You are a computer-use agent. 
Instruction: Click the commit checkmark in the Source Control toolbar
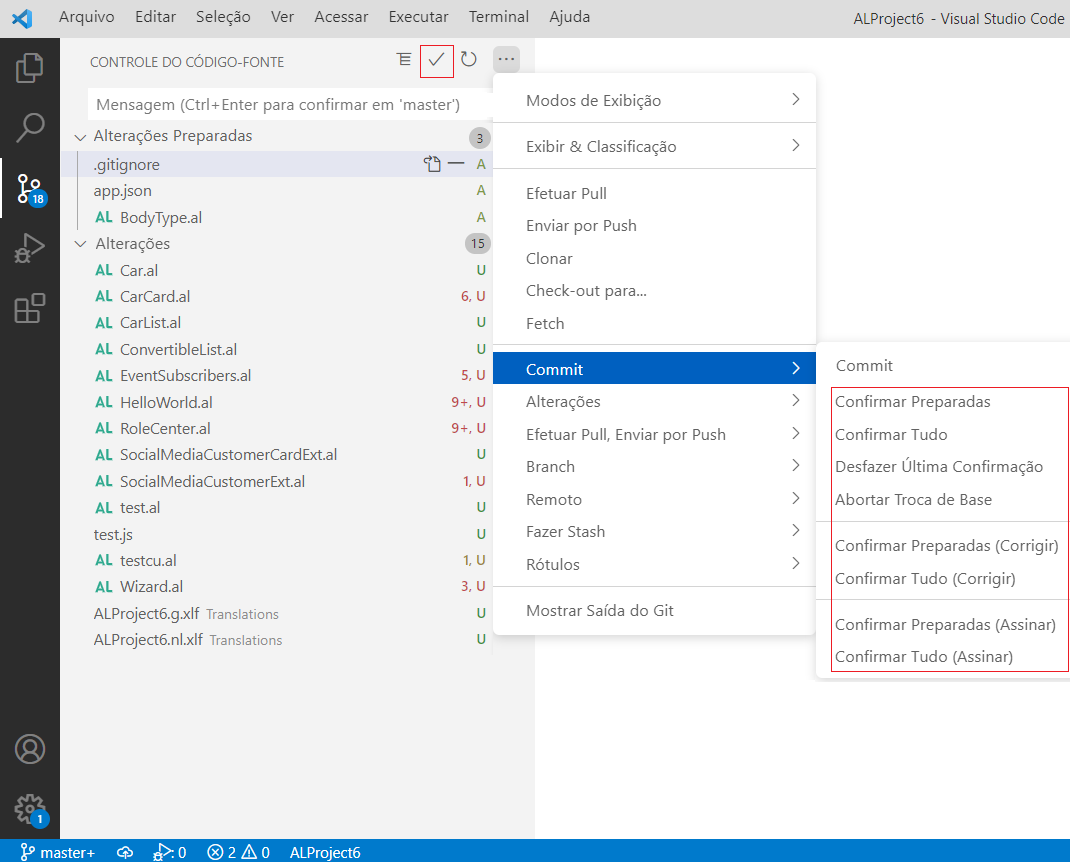point(436,60)
